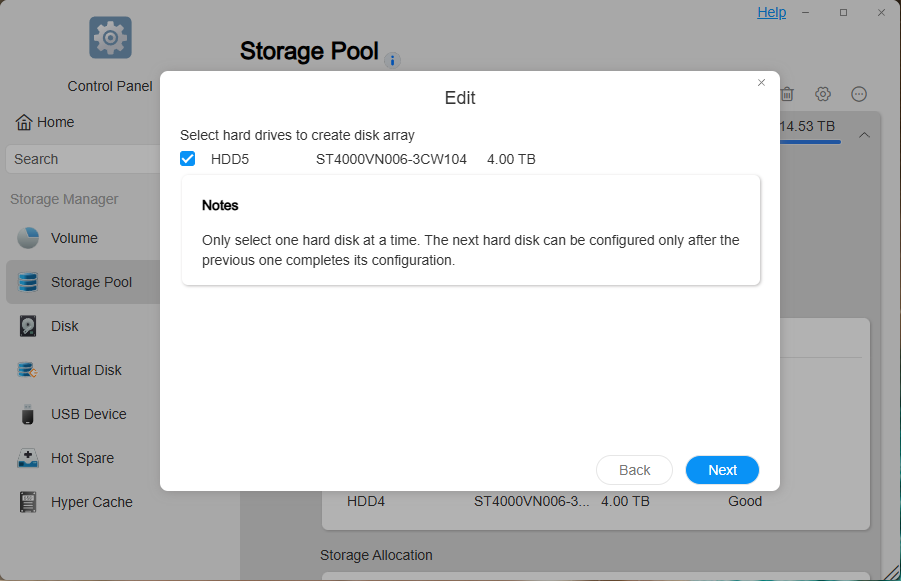Click the Hyper Cache icon
This screenshot has width=901, height=581.
(x=28, y=502)
